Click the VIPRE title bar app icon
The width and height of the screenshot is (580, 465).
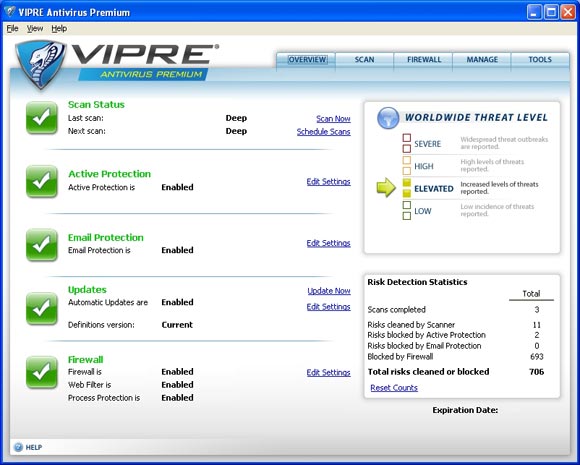tap(10, 12)
